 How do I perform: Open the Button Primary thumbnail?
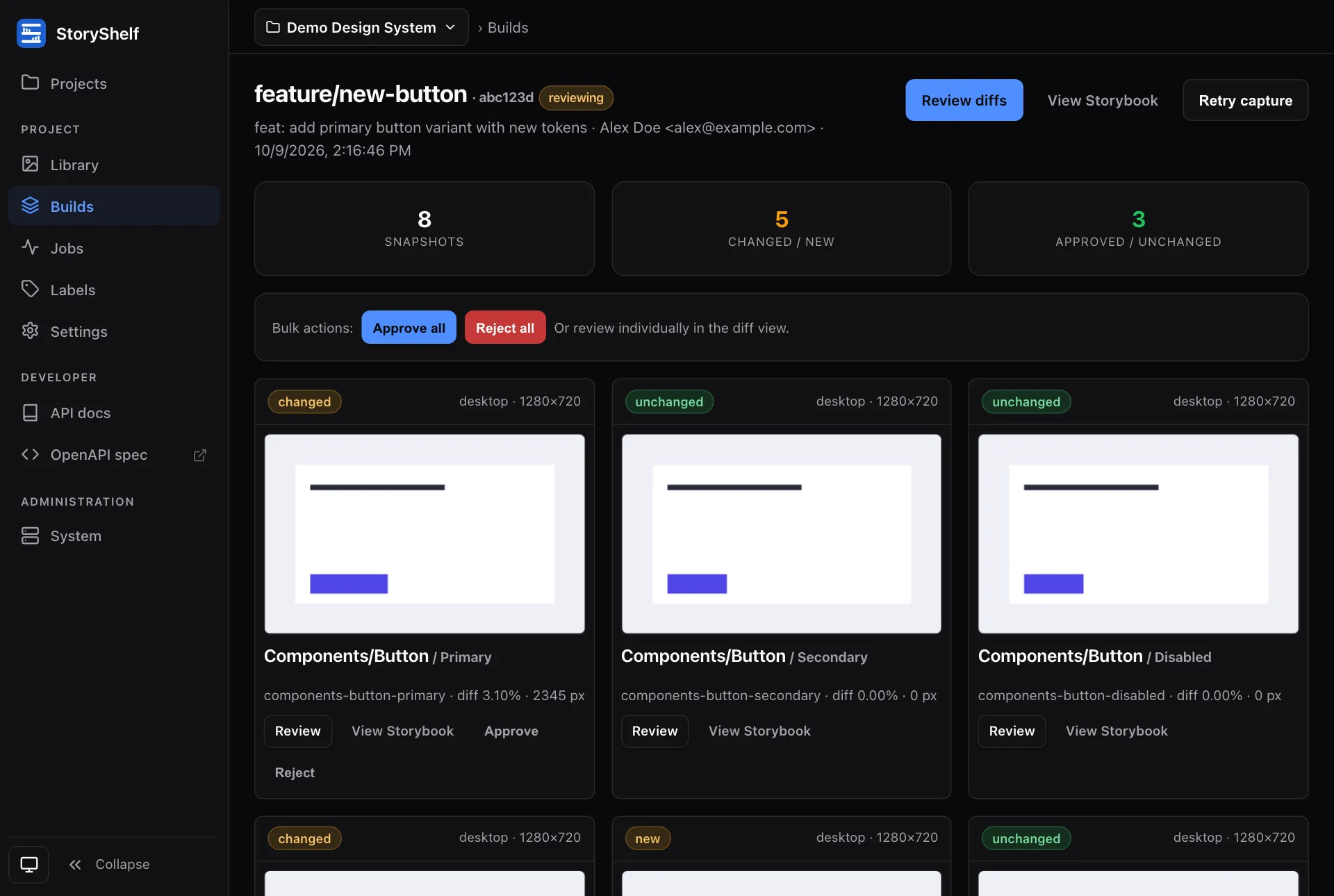(x=425, y=533)
